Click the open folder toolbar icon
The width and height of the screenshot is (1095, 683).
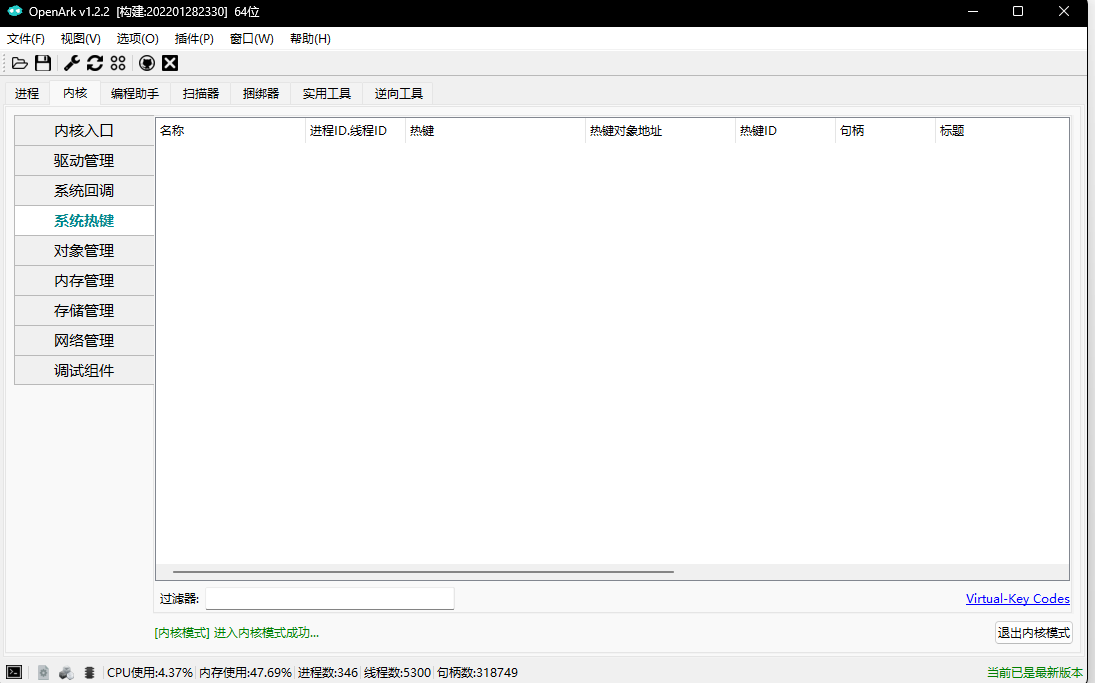pyautogui.click(x=20, y=64)
